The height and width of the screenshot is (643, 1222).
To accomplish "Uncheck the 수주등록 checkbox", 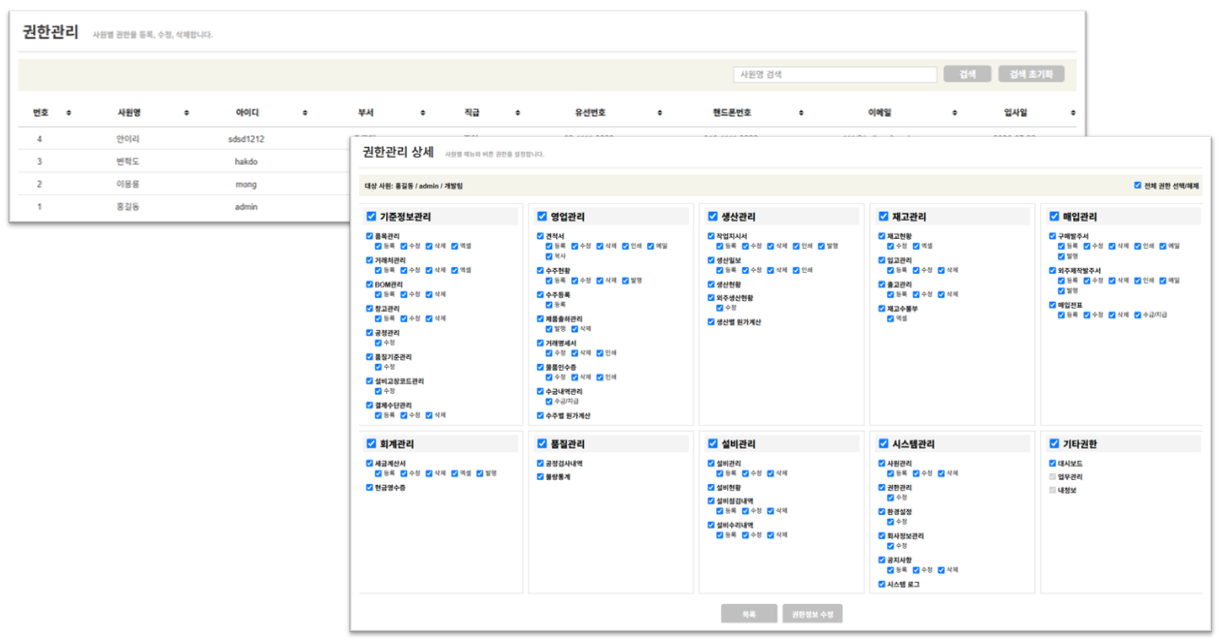I will pyautogui.click(x=540, y=295).
